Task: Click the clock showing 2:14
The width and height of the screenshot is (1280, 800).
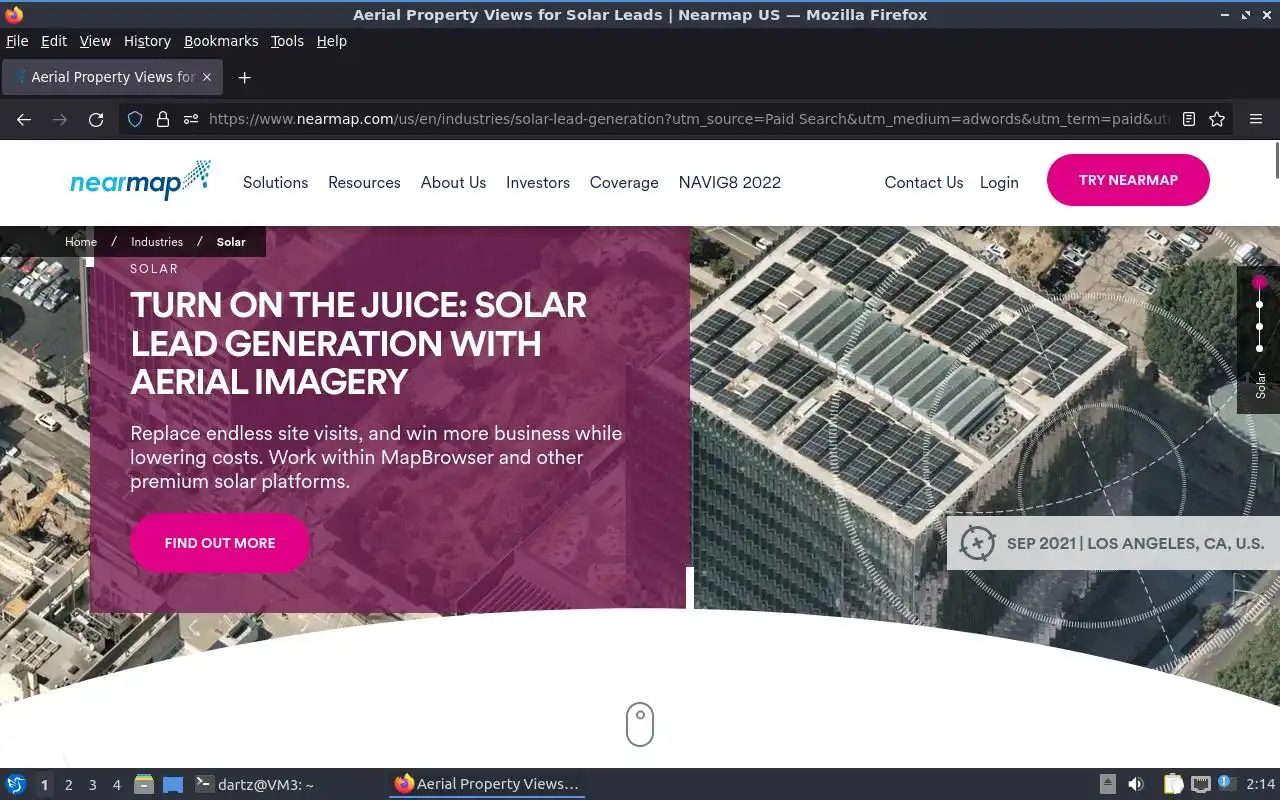Action: click(1260, 785)
